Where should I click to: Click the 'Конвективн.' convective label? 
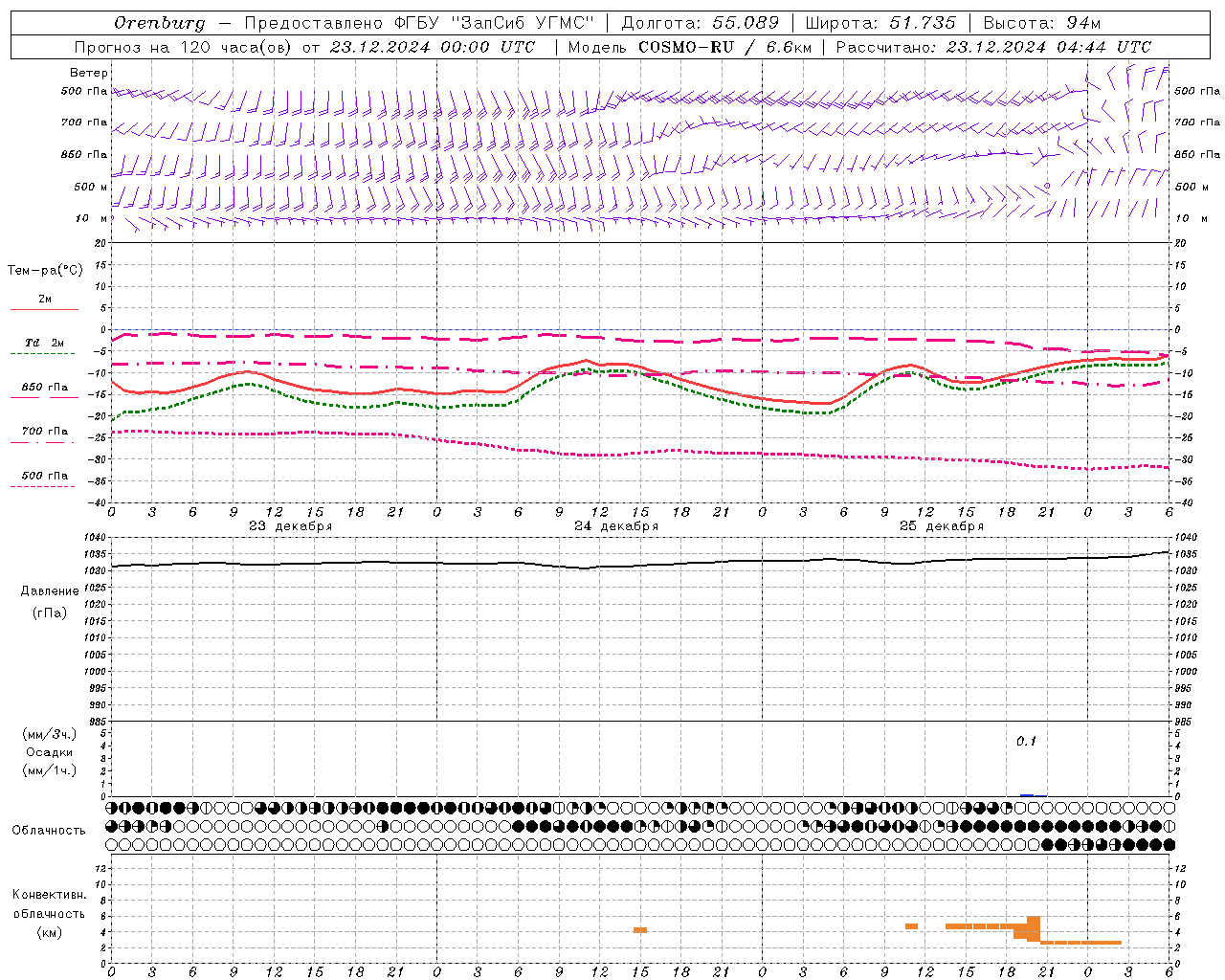pos(50,895)
